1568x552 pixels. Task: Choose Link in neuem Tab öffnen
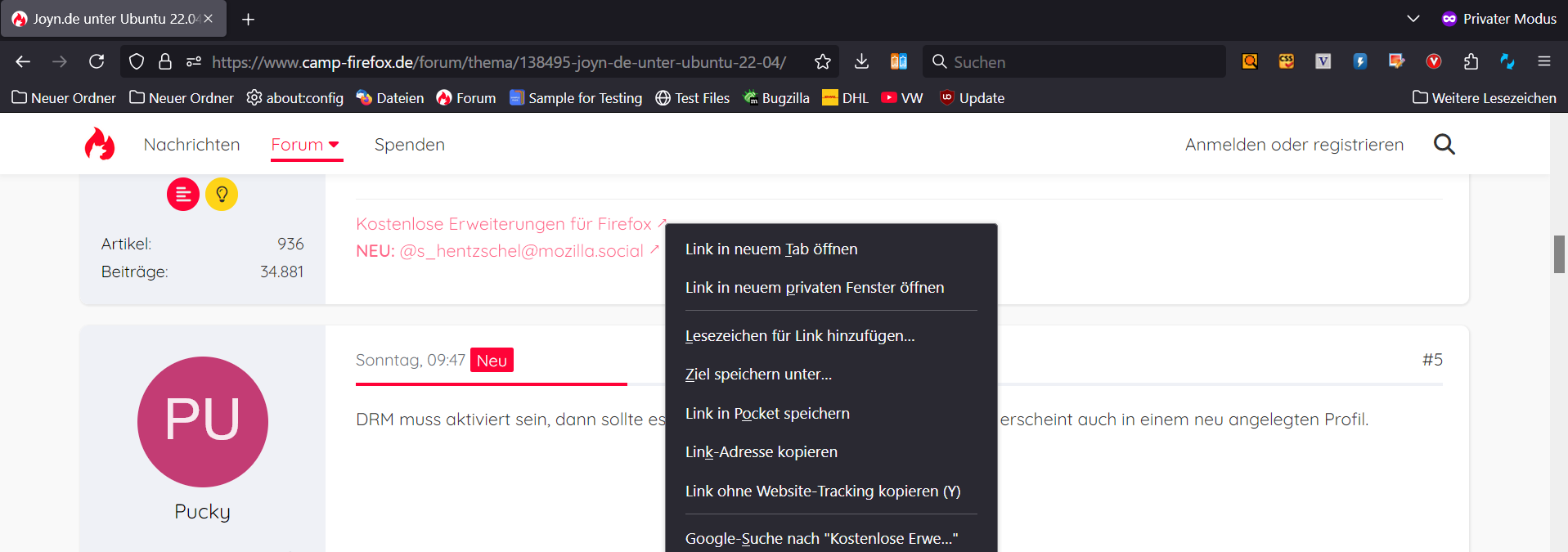pyautogui.click(x=831, y=249)
